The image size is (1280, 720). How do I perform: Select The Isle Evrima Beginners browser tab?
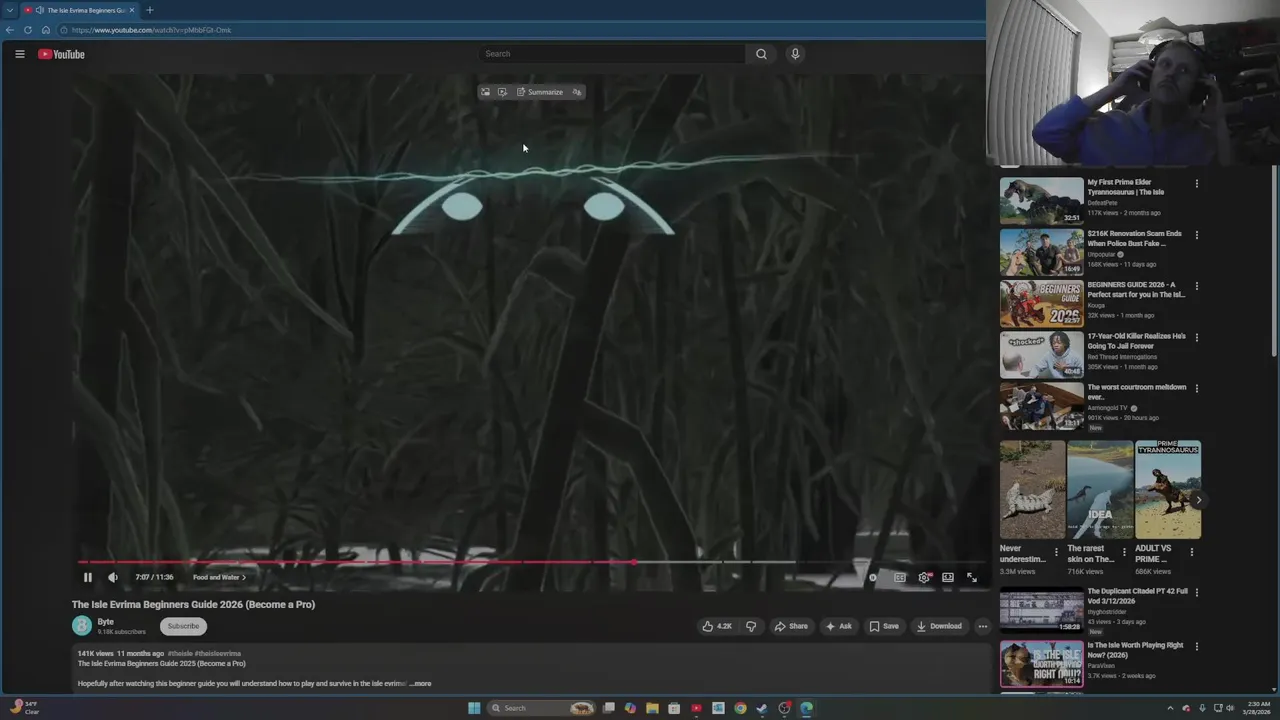pos(79,10)
